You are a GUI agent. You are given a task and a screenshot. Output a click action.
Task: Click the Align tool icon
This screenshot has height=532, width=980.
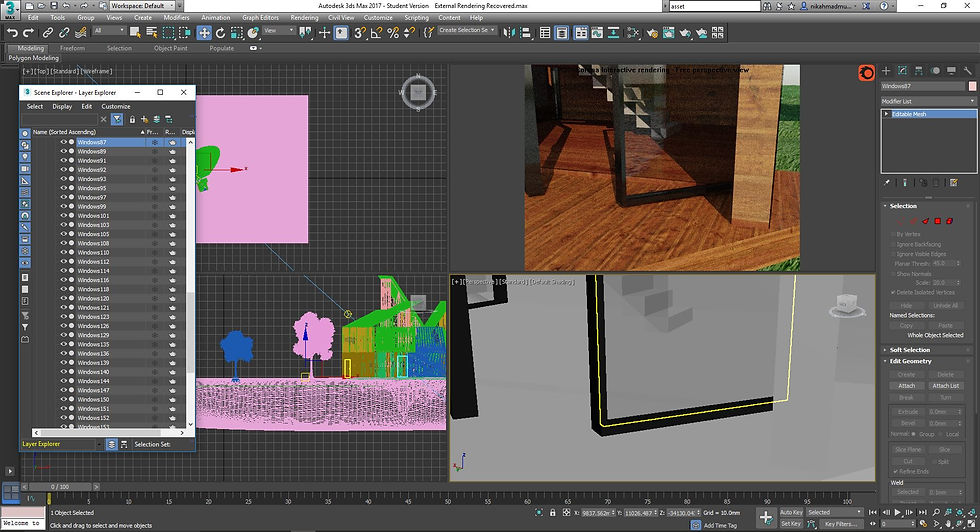pos(525,33)
